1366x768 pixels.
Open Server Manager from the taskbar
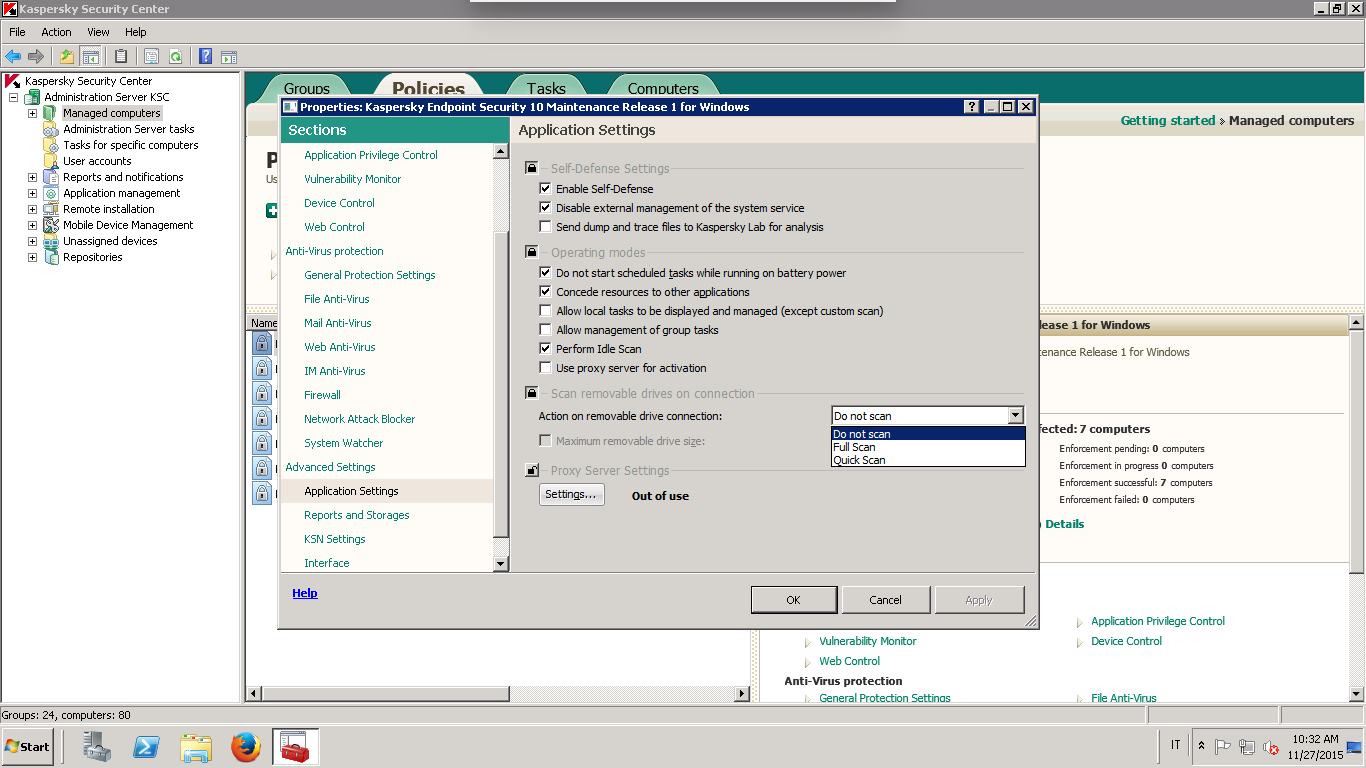tap(97, 746)
